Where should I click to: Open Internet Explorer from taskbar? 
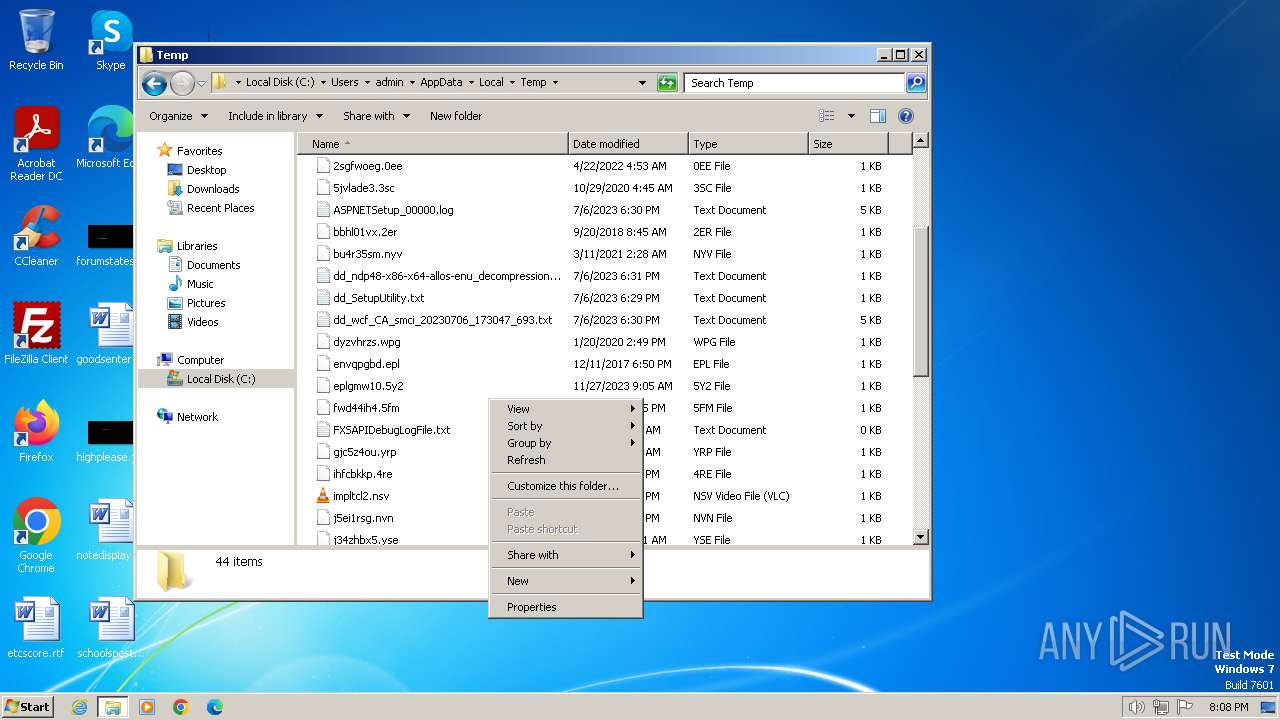coord(79,707)
